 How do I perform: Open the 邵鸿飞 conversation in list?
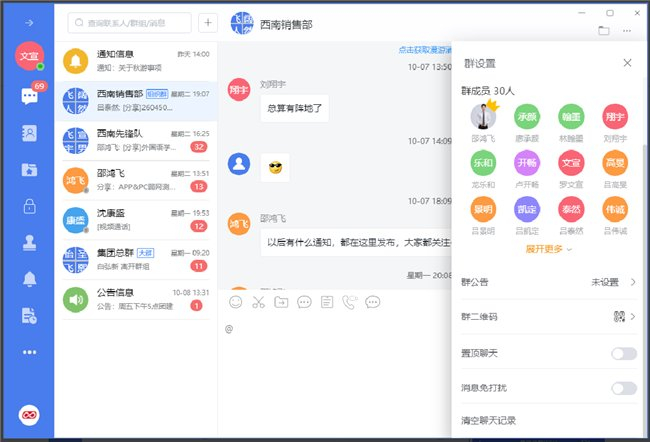point(136,180)
